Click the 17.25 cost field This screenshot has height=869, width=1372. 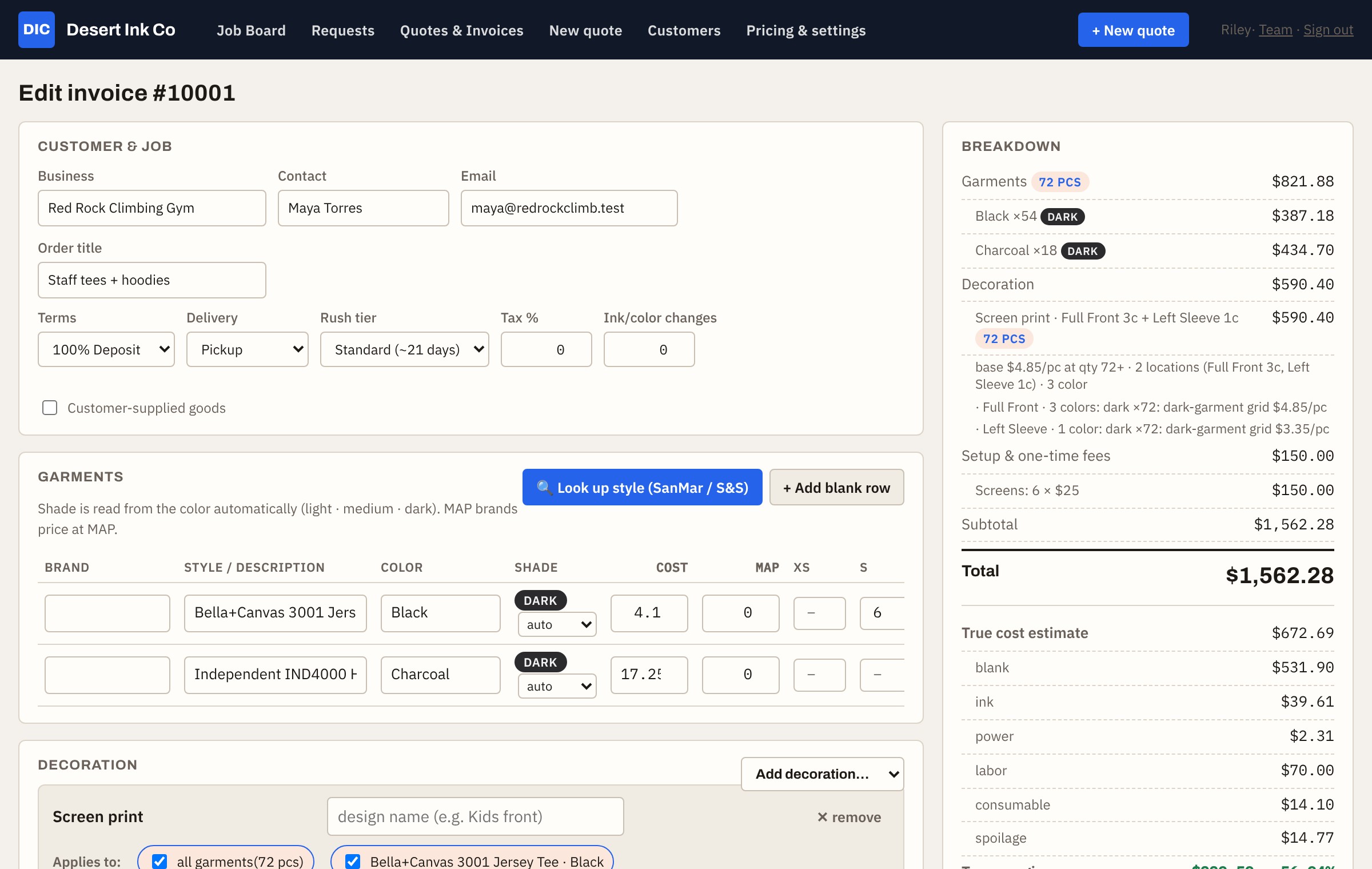point(649,675)
